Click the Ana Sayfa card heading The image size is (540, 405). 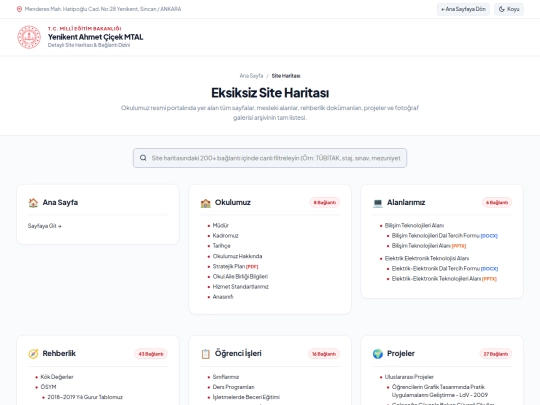[60, 202]
